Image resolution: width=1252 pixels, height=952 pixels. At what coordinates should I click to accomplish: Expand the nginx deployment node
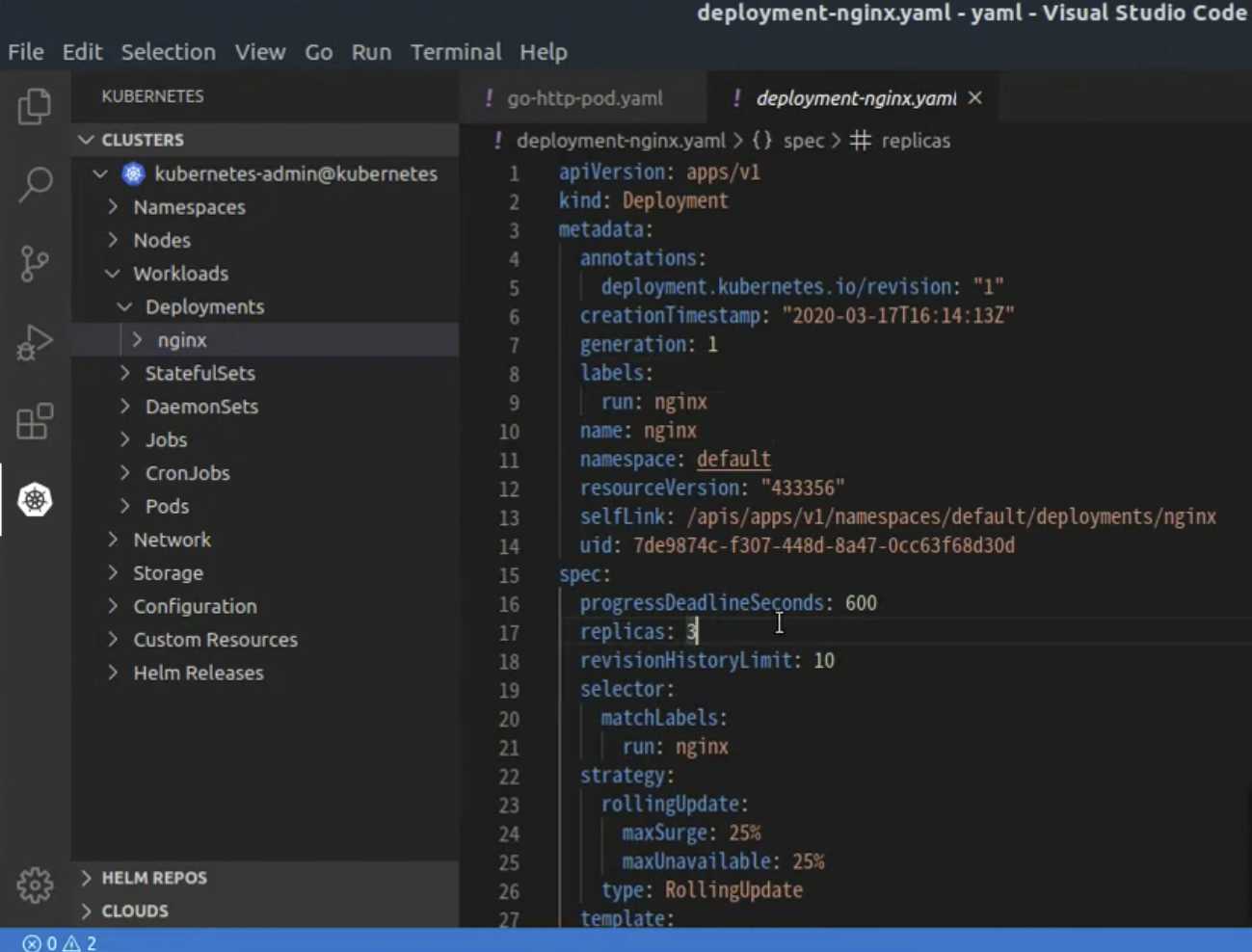tap(137, 340)
